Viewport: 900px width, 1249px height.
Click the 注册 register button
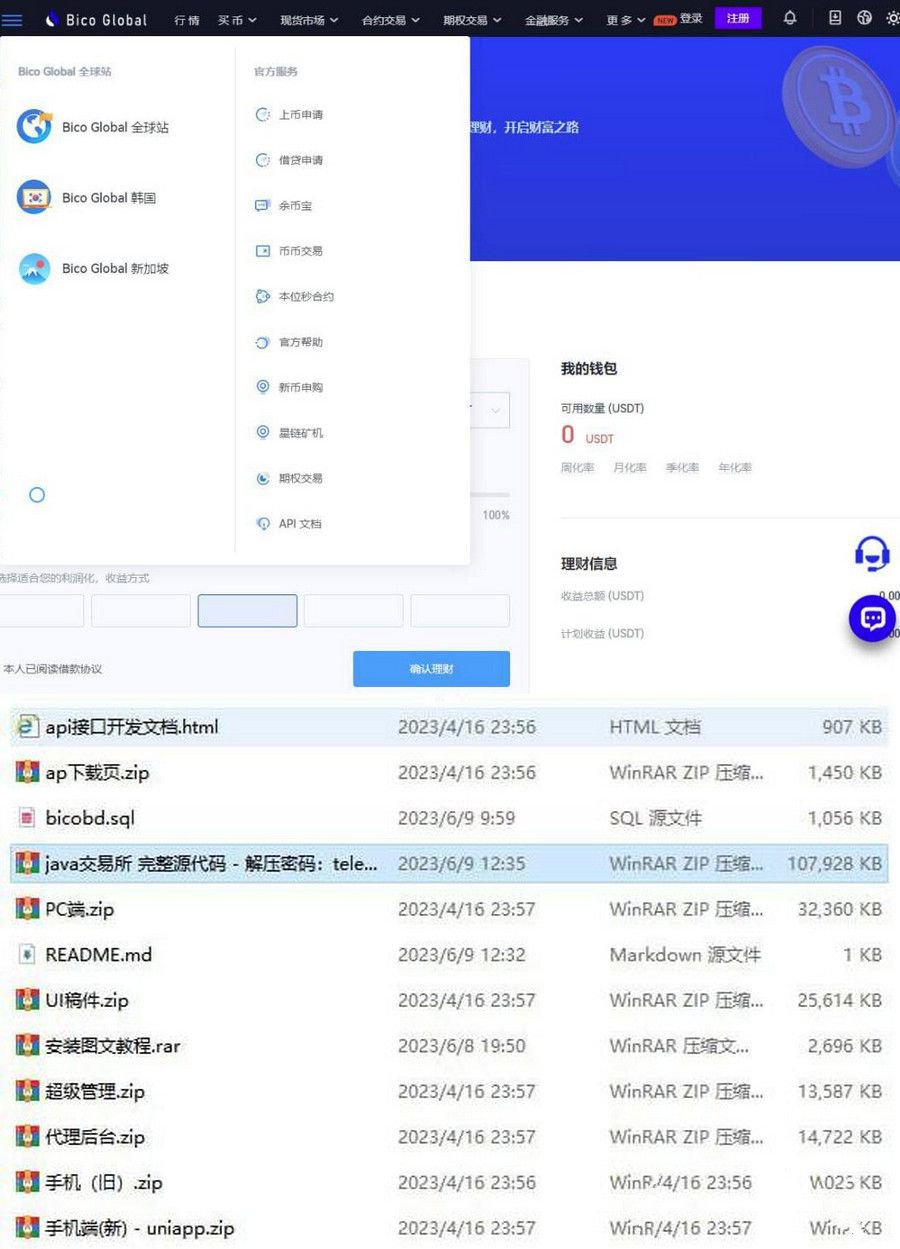[738, 18]
